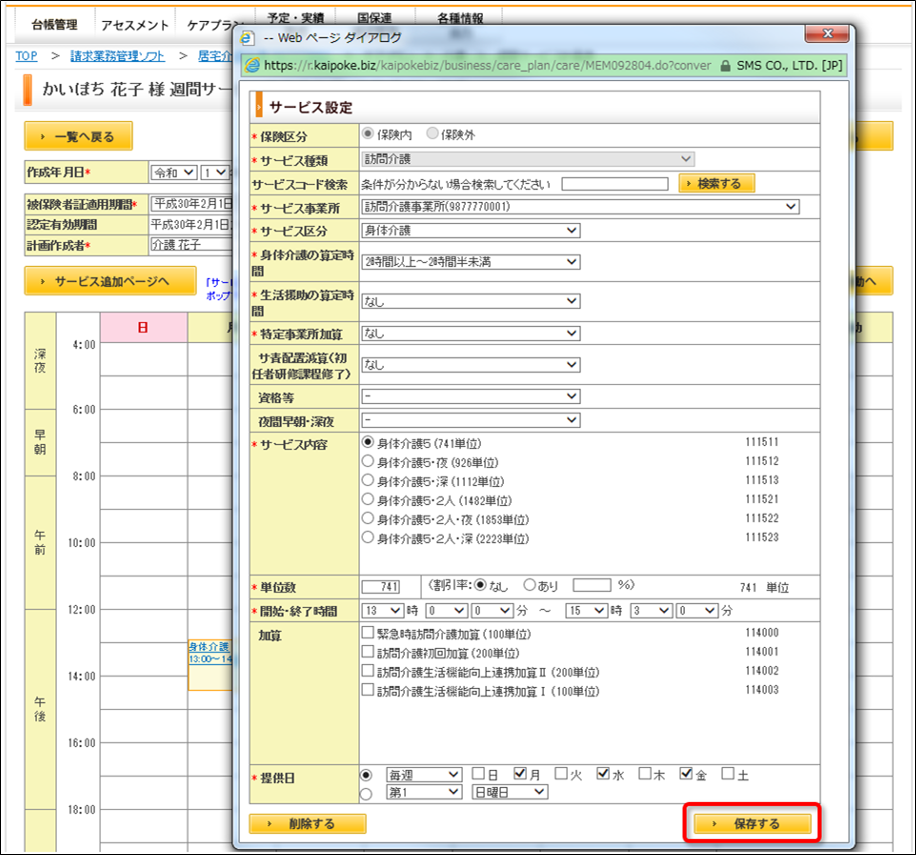
Task: Click the 計画作成者 field with 介護 花子
Action: pyautogui.click(x=192, y=244)
